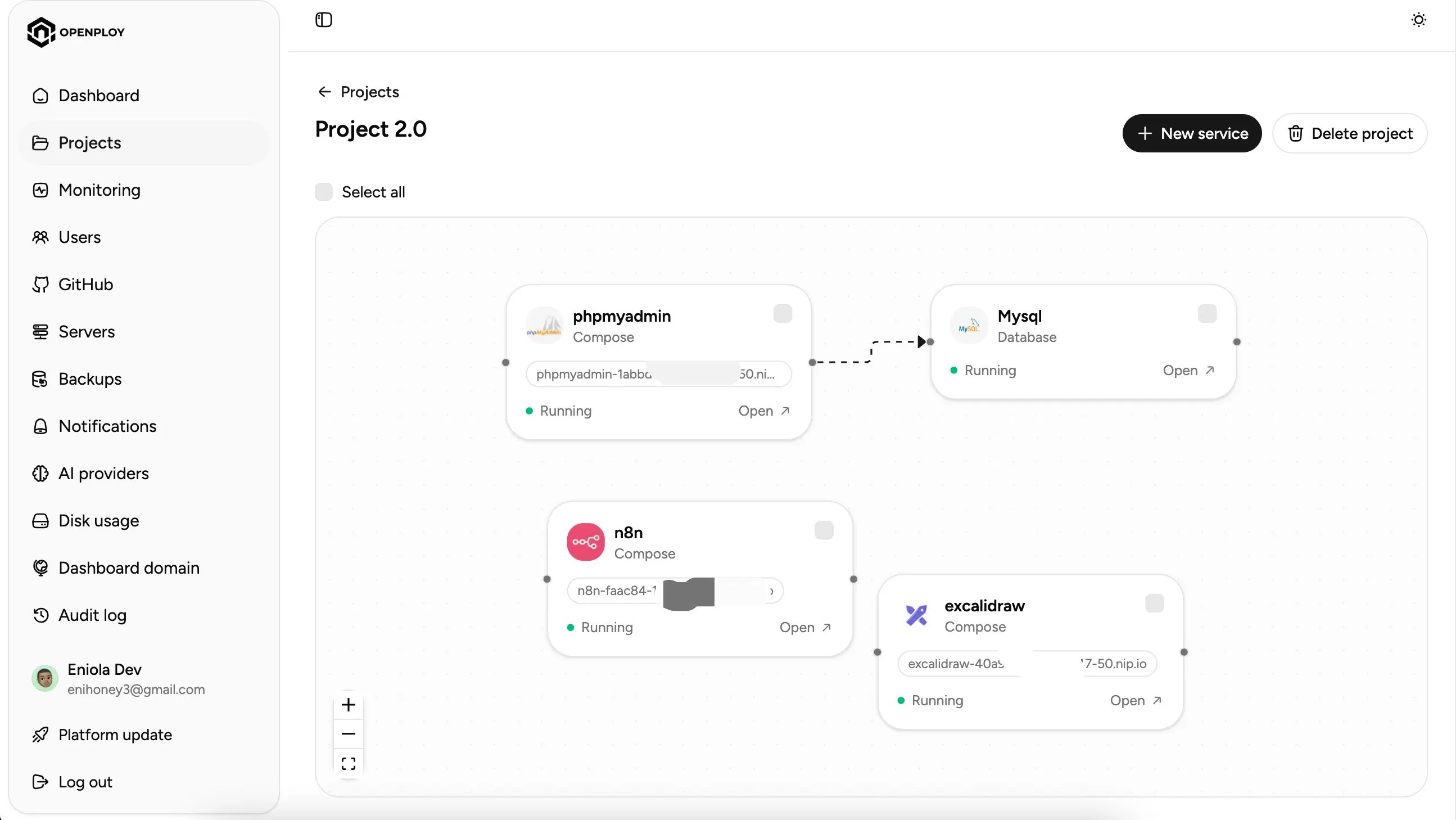Click the excalidraw service icon
This screenshot has width=1456, height=820.
click(x=916, y=615)
